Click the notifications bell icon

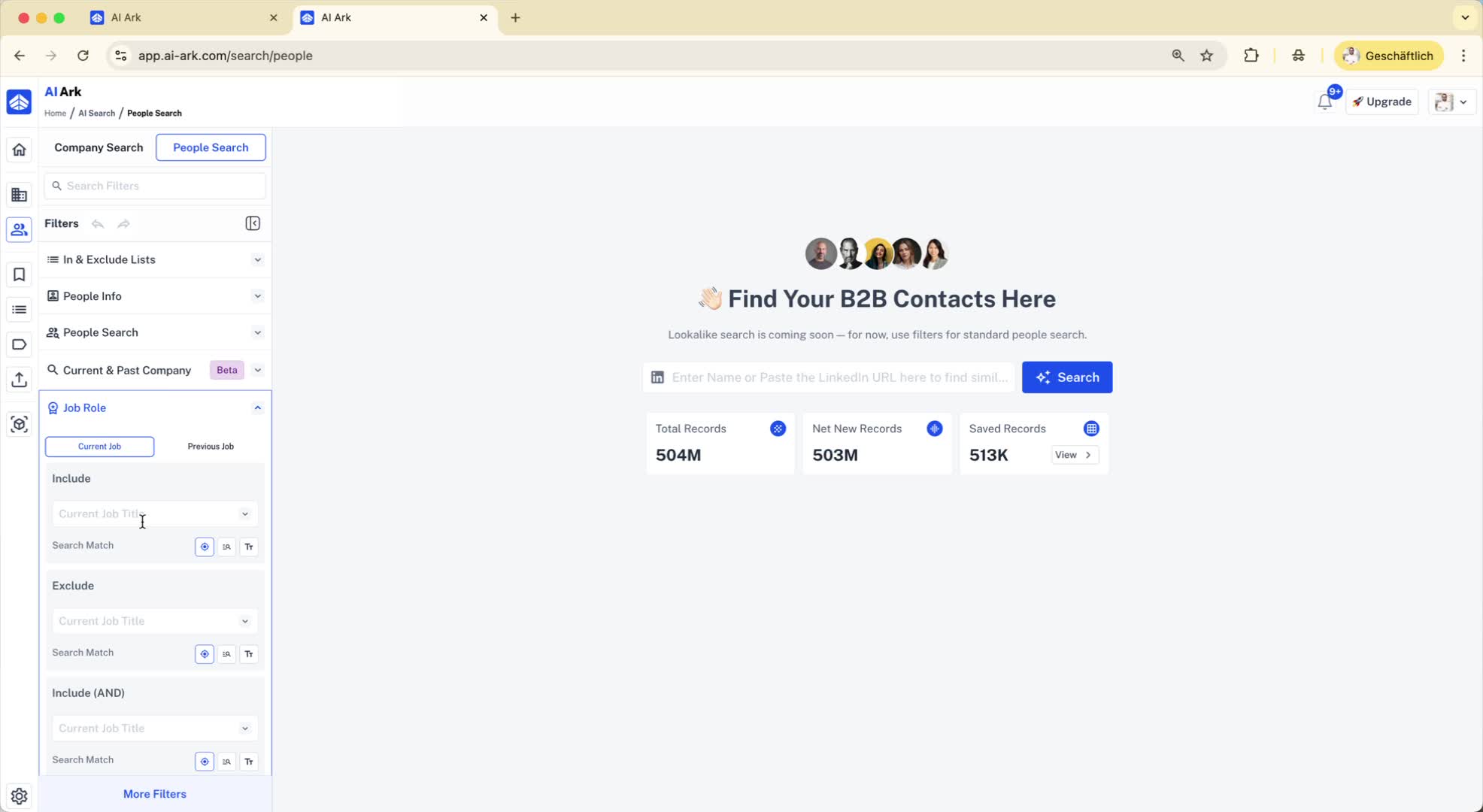[1324, 101]
